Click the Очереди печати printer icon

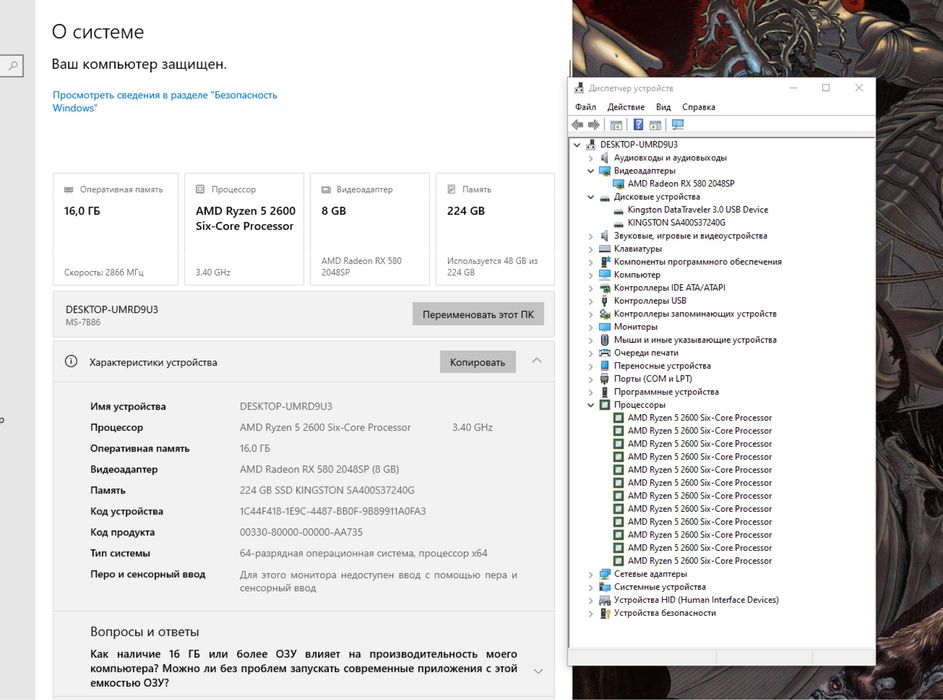(x=604, y=352)
